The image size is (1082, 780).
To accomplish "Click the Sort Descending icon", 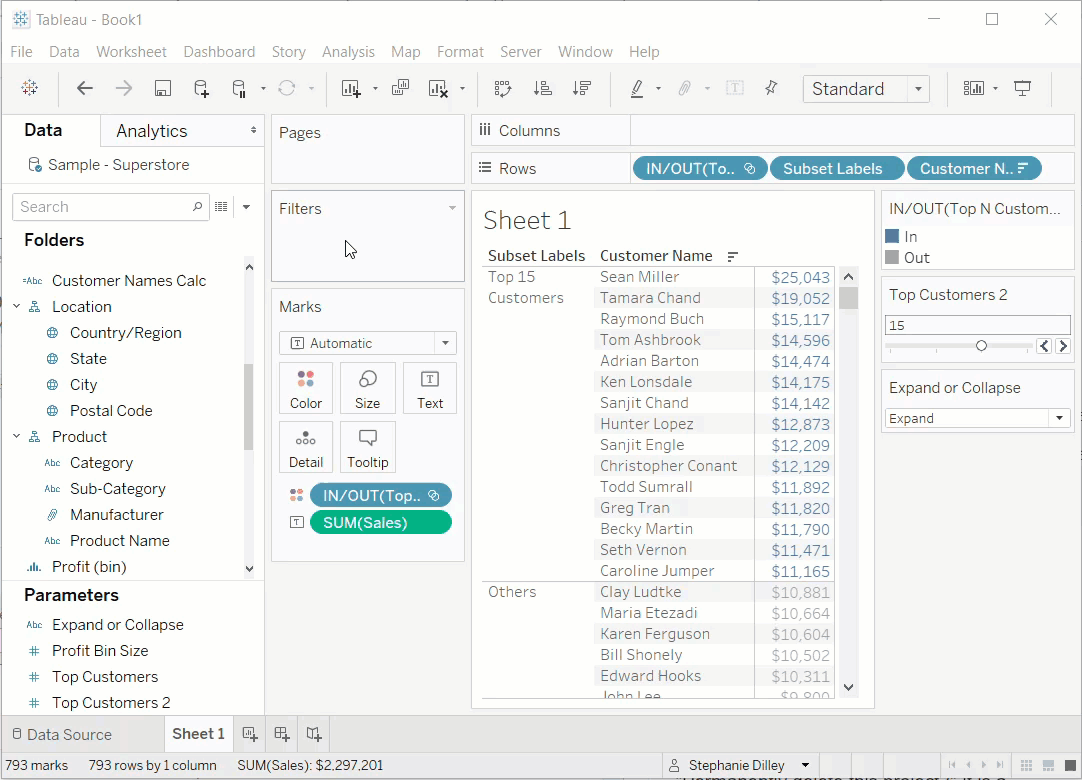I will 582,88.
